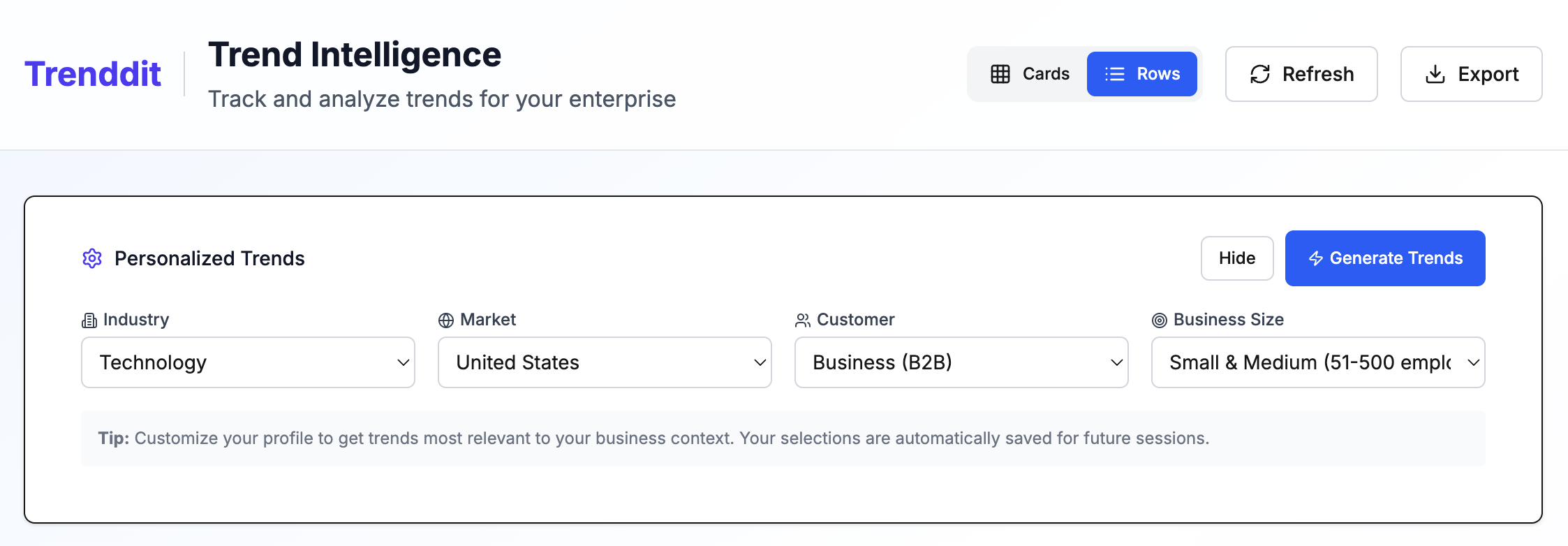Click the refresh arrows icon
1568x546 pixels.
point(1259,73)
